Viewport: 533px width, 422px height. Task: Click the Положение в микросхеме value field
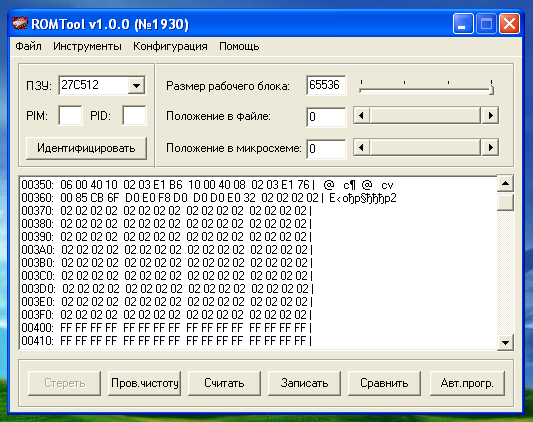click(326, 149)
